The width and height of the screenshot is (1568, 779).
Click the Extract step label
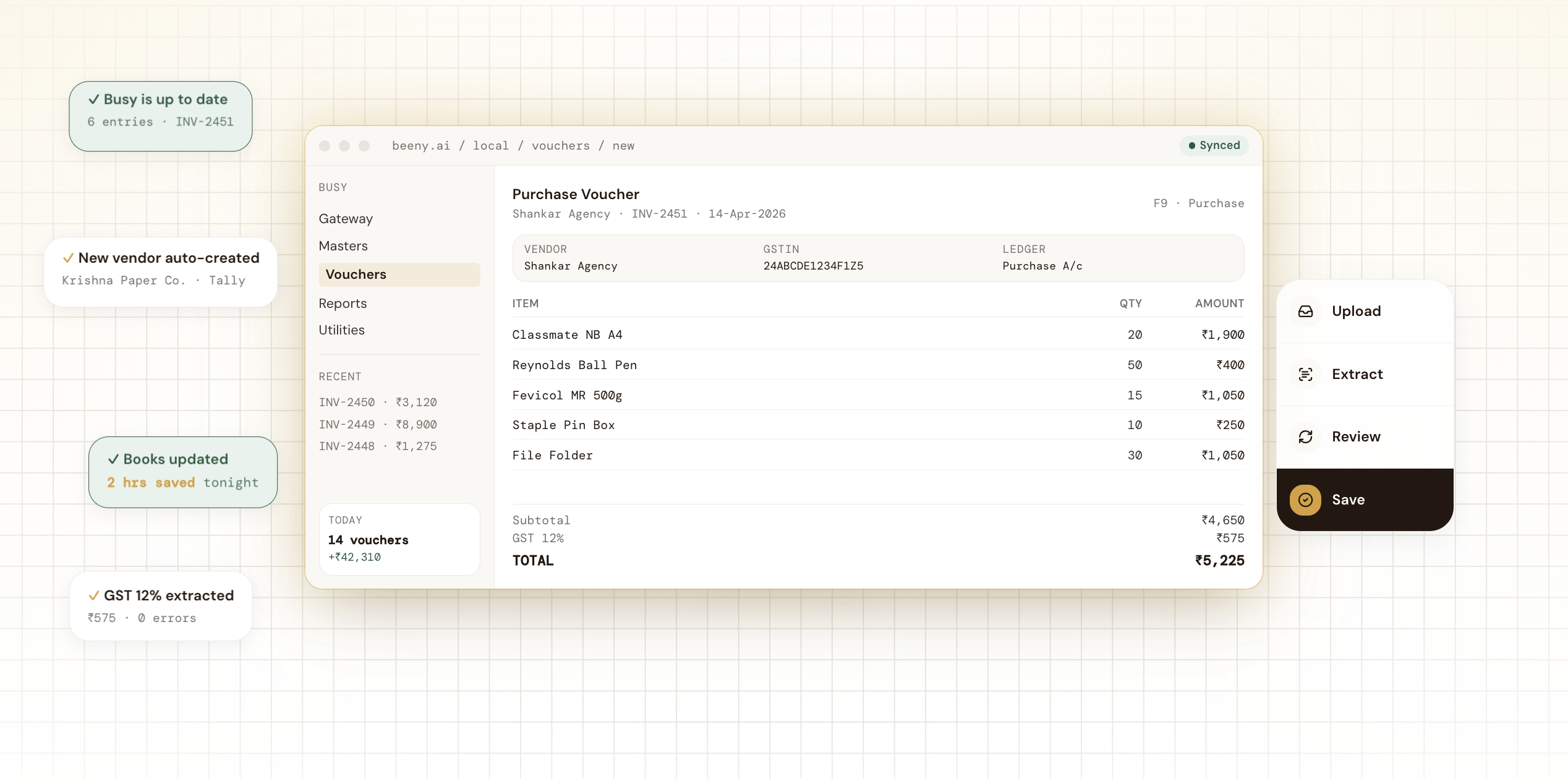1357,375
